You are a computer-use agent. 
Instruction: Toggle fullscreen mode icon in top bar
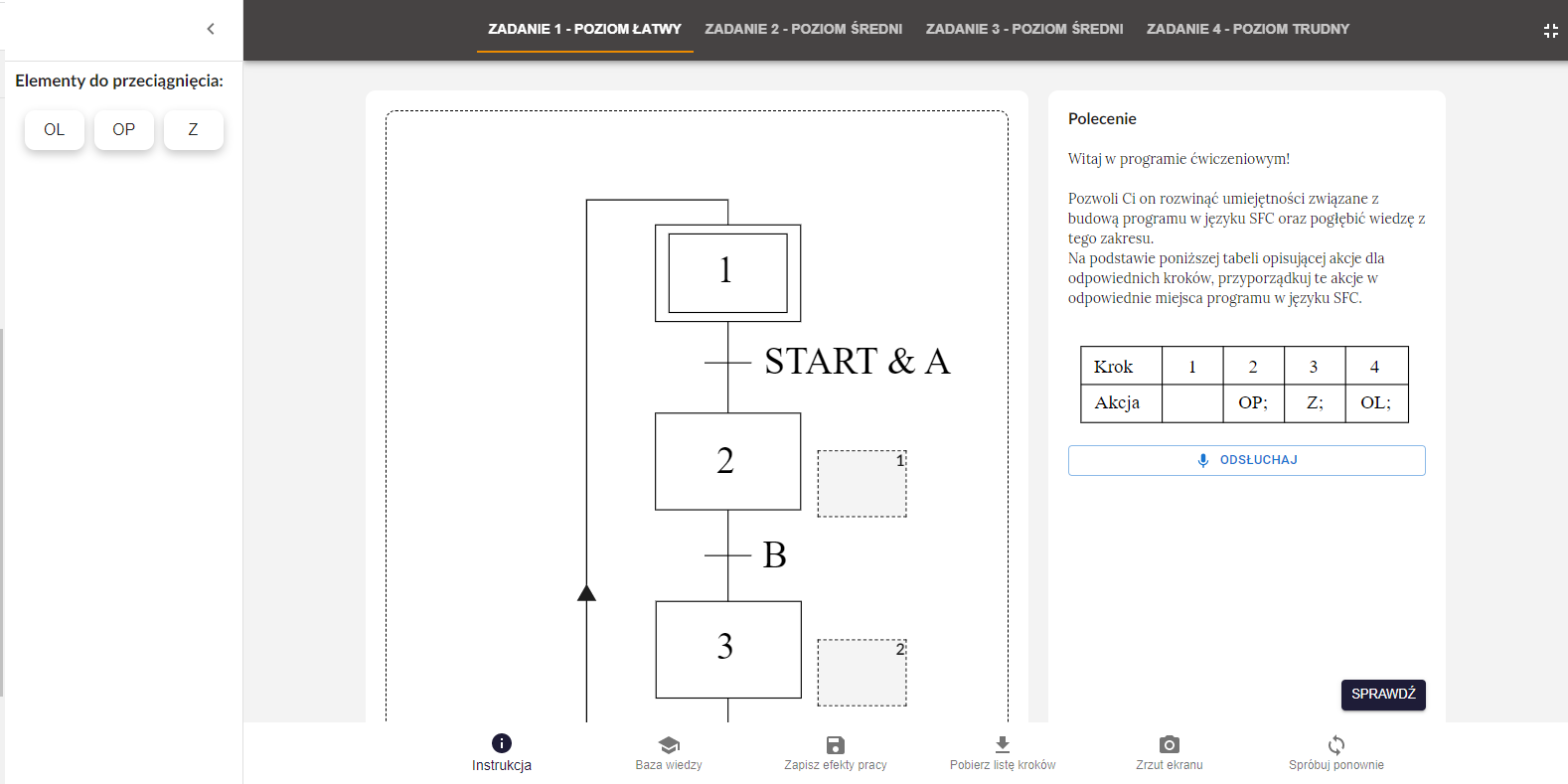tap(1550, 31)
